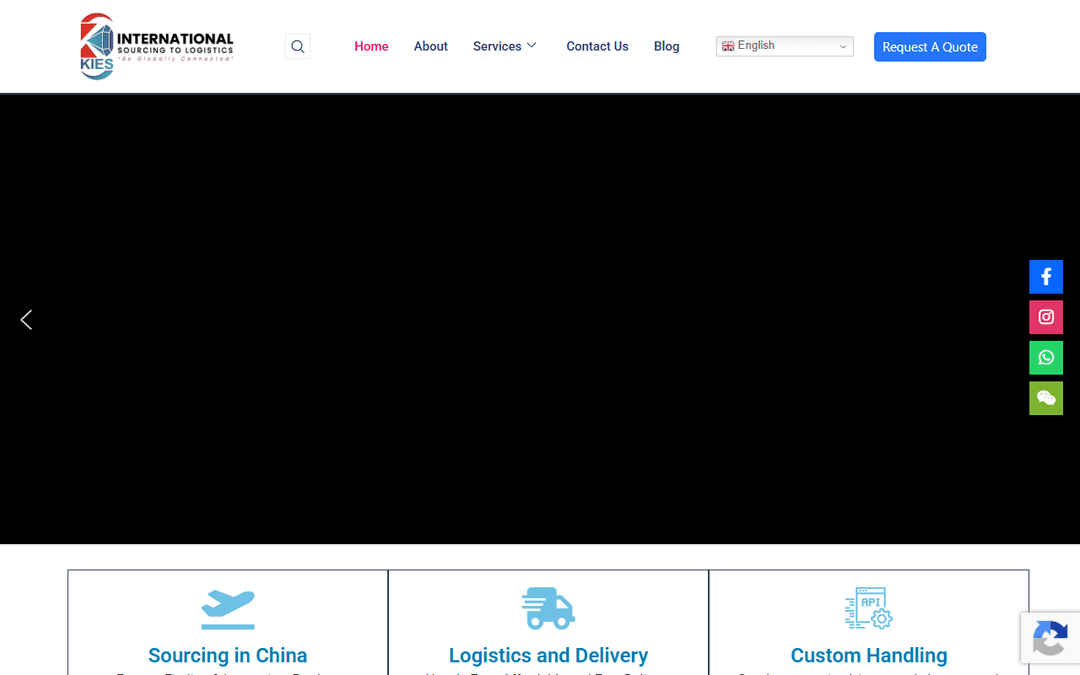The height and width of the screenshot is (675, 1080).
Task: Open the WeChat social icon
Action: tap(1046, 398)
